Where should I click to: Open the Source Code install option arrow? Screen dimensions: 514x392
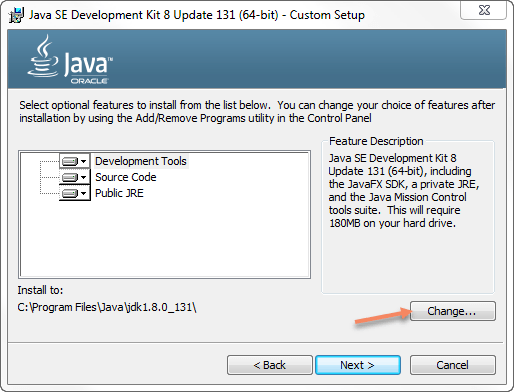tap(84, 177)
